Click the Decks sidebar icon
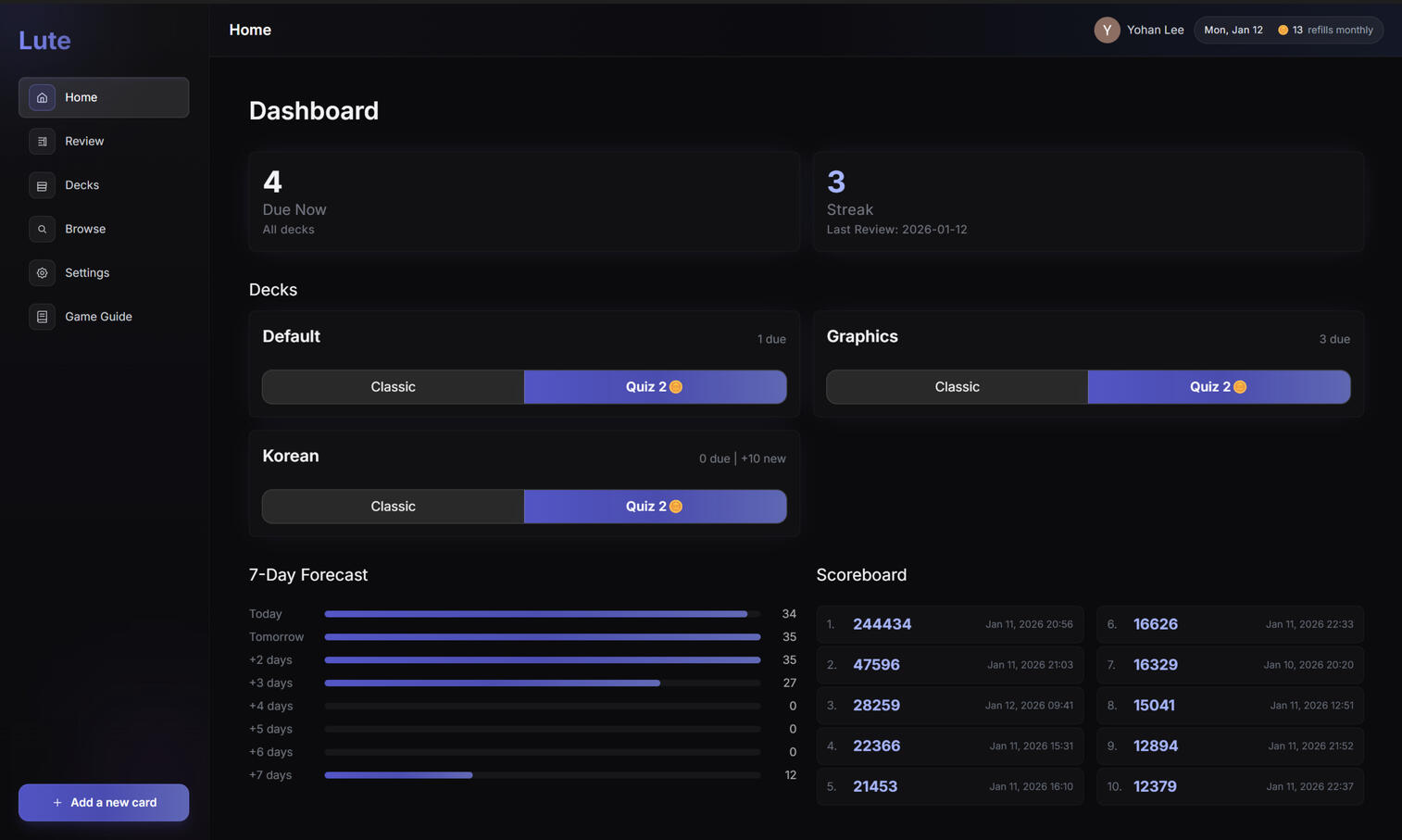This screenshot has height=840, width=1402. 42,185
